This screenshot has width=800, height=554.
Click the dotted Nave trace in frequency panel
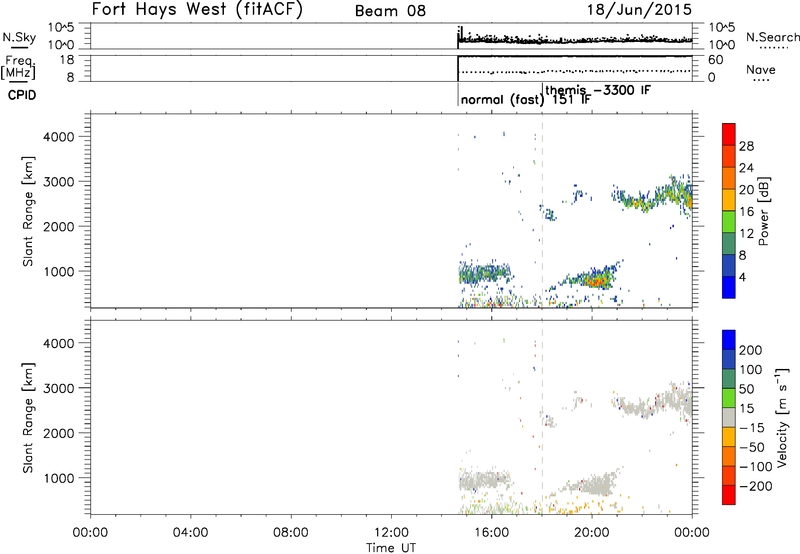click(x=576, y=71)
